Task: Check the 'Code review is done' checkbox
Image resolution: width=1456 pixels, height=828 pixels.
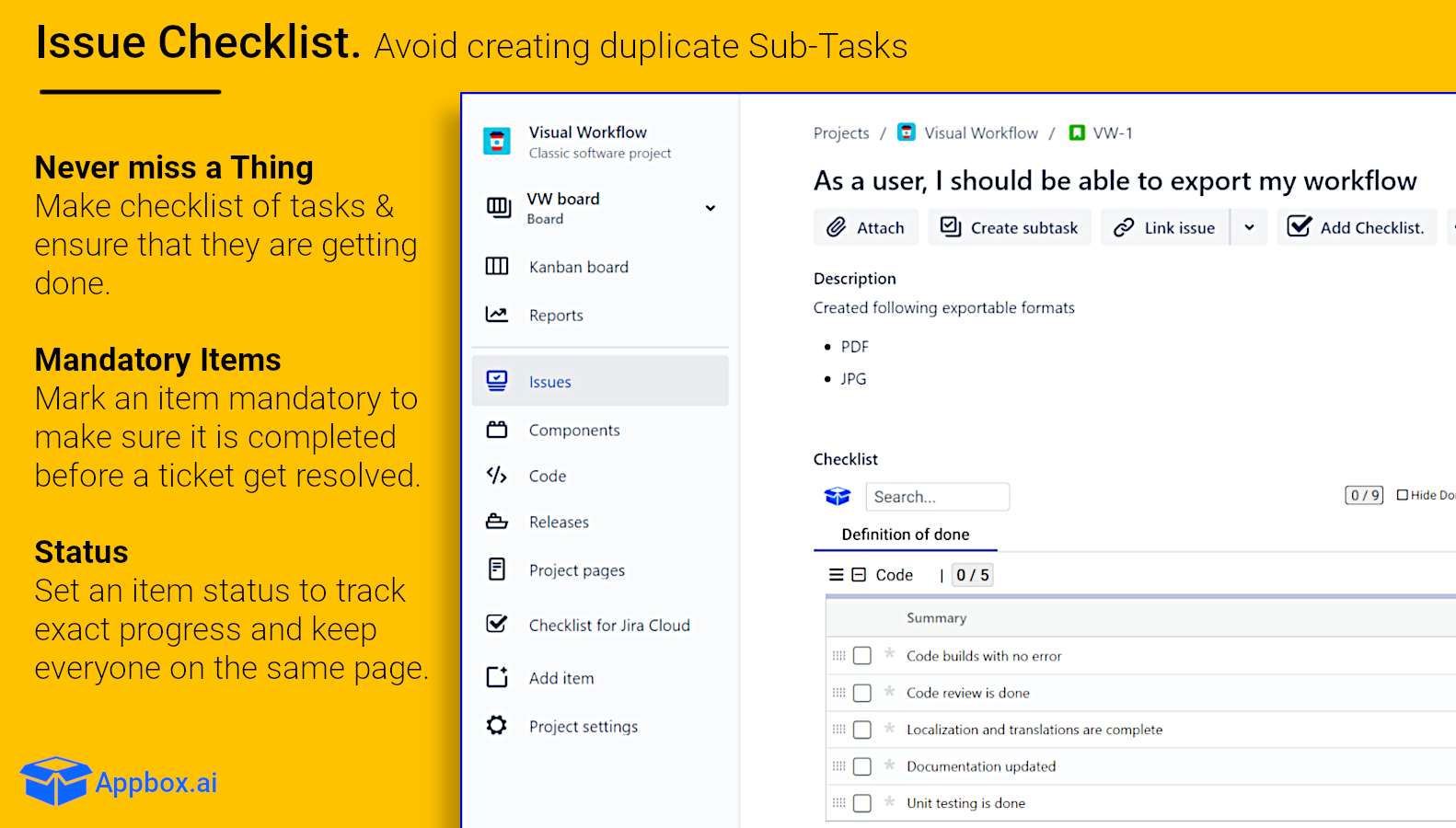Action: pos(862,693)
